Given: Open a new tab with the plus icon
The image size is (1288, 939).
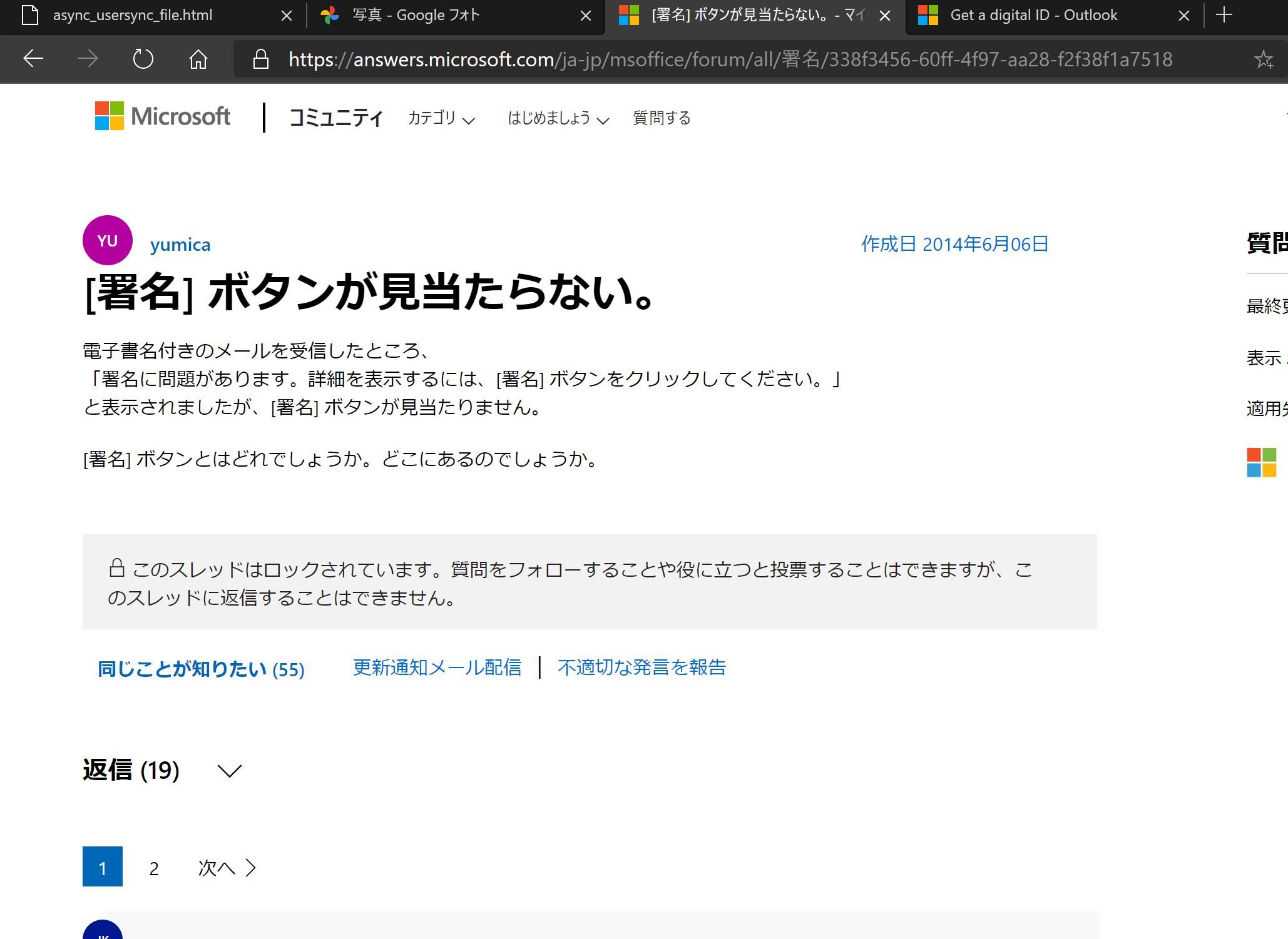Looking at the screenshot, I should 1224,15.
